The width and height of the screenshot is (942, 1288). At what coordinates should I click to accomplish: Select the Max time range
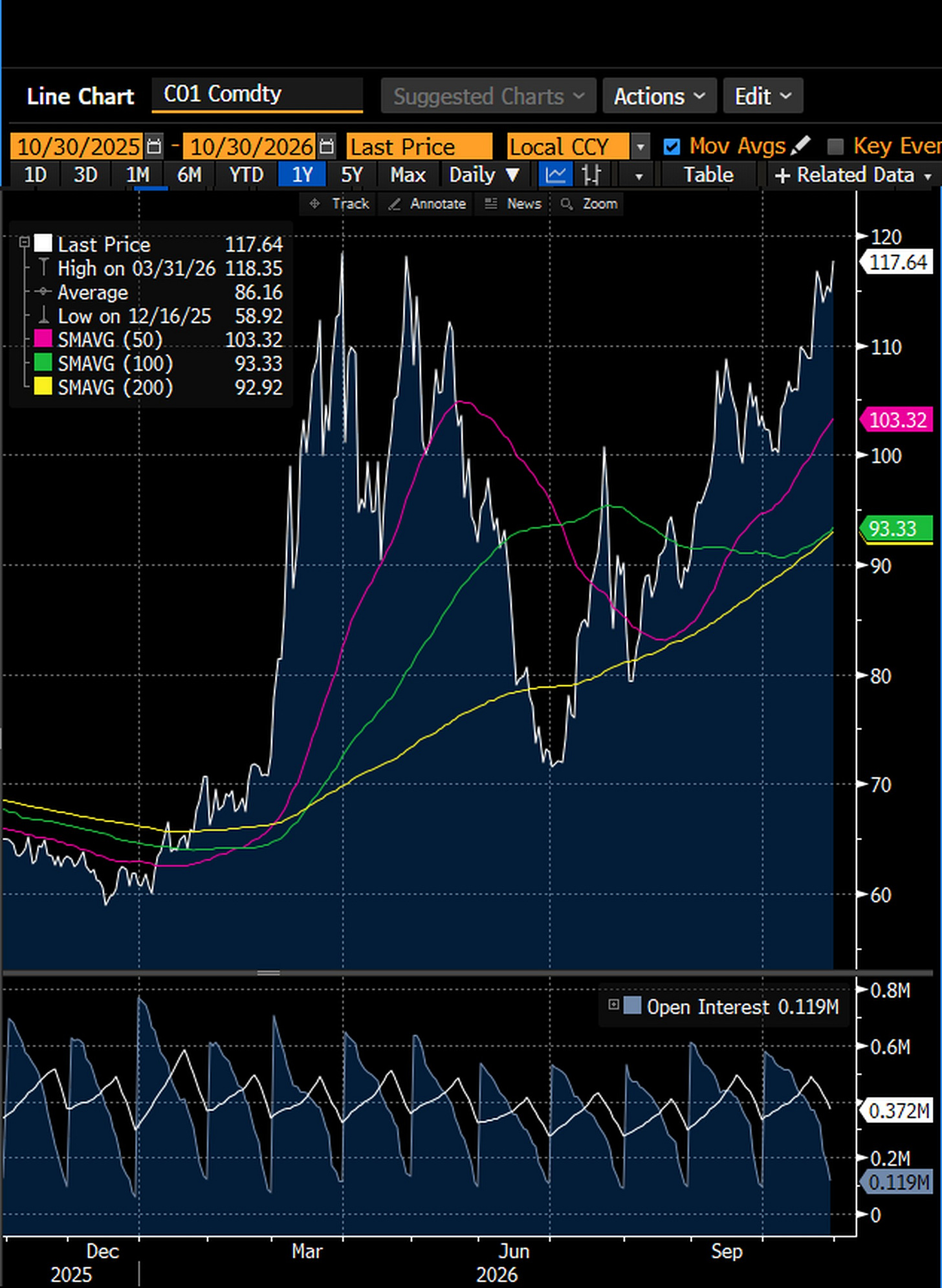pos(408,175)
